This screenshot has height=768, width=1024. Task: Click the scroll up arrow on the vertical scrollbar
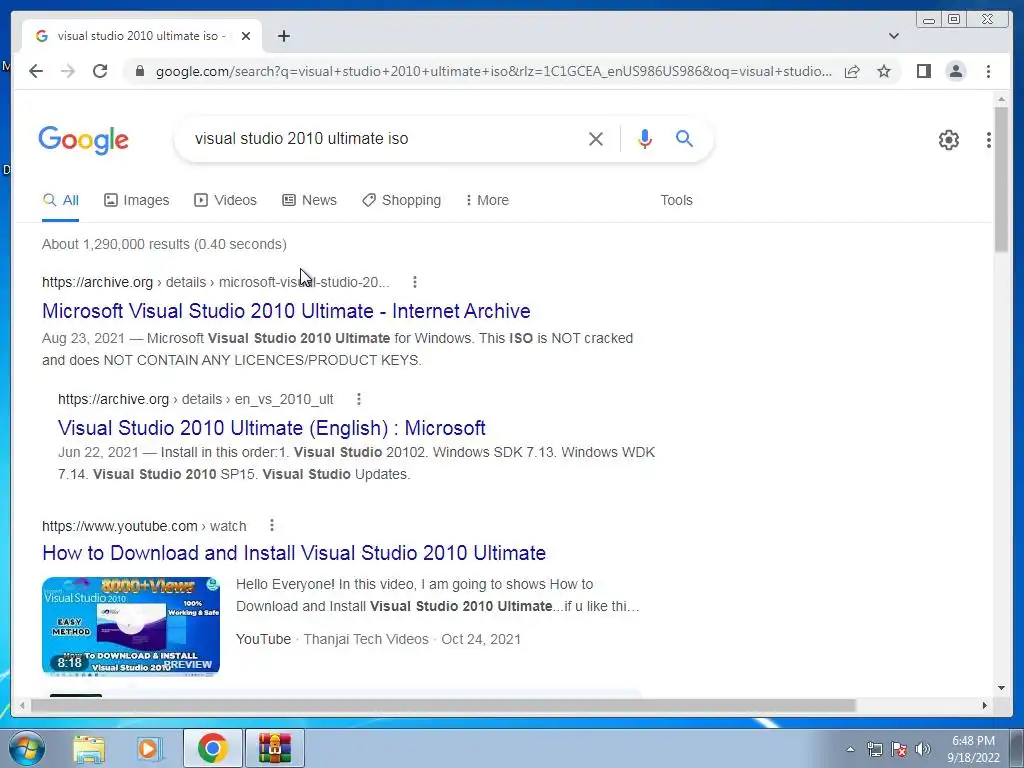coord(1002,99)
